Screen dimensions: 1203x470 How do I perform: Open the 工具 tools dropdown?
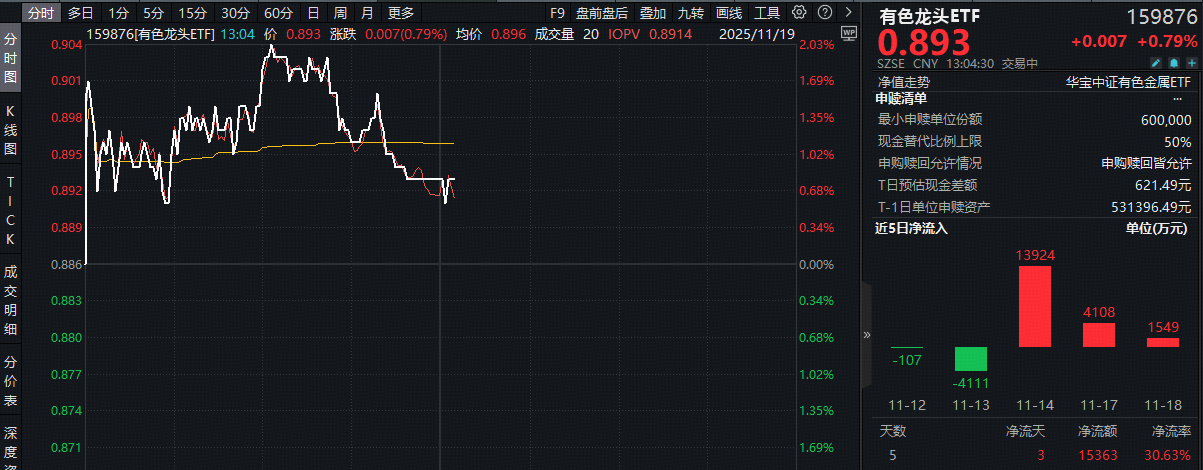767,13
